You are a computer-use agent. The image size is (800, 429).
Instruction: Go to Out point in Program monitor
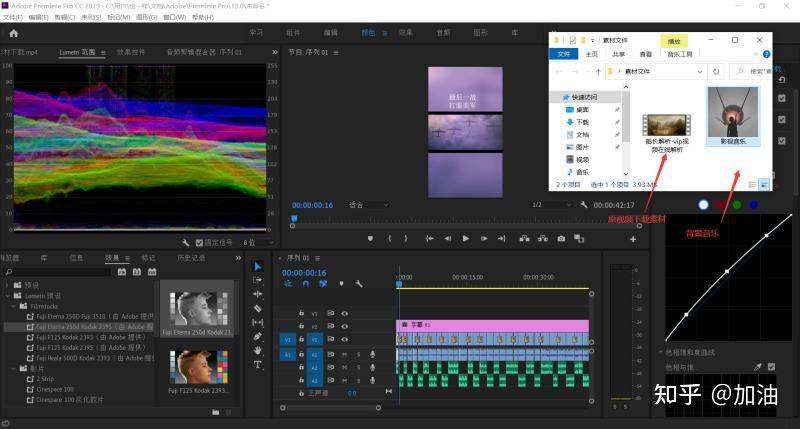(502, 238)
